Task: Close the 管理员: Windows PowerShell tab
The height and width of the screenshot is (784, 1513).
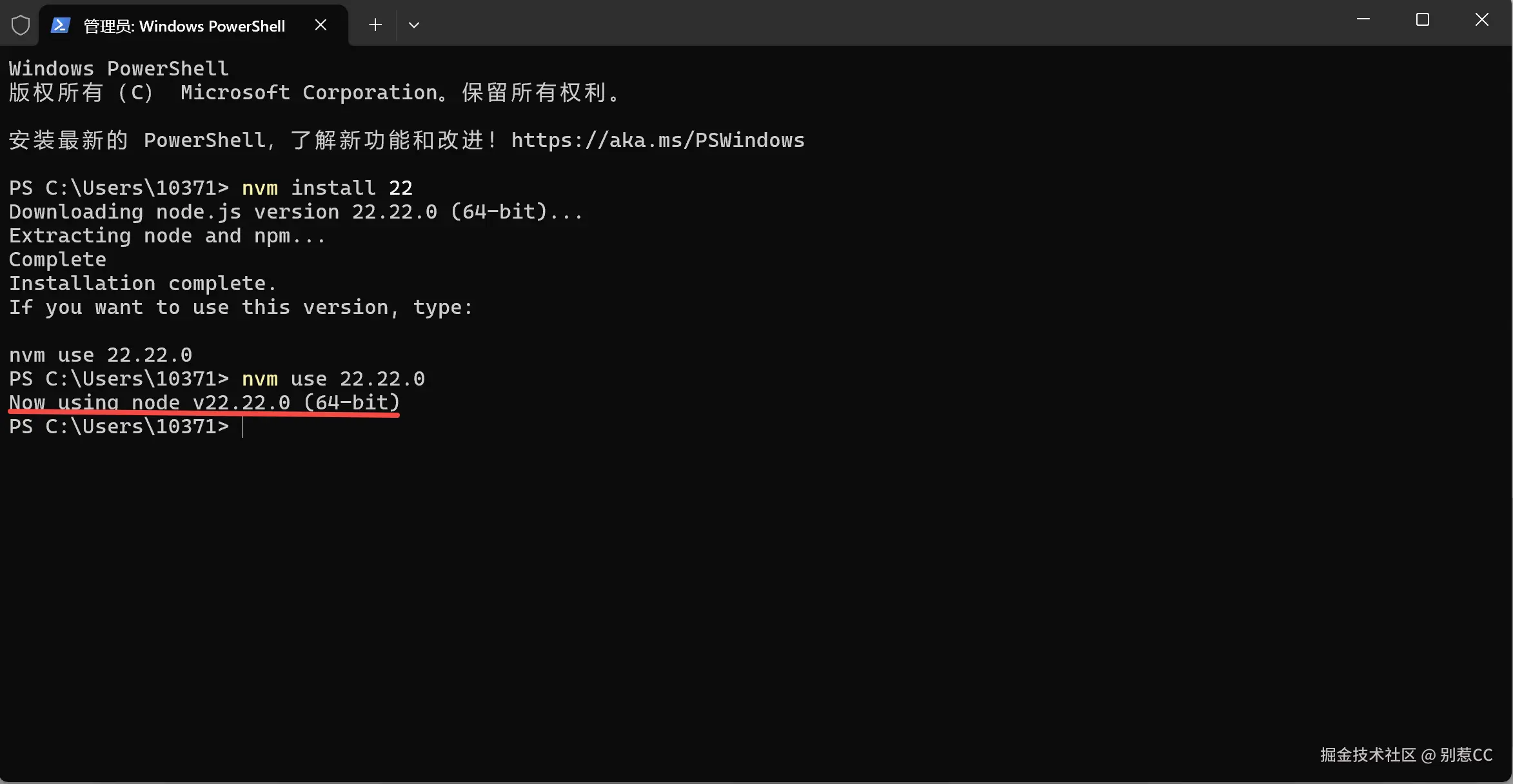Action: [x=321, y=25]
